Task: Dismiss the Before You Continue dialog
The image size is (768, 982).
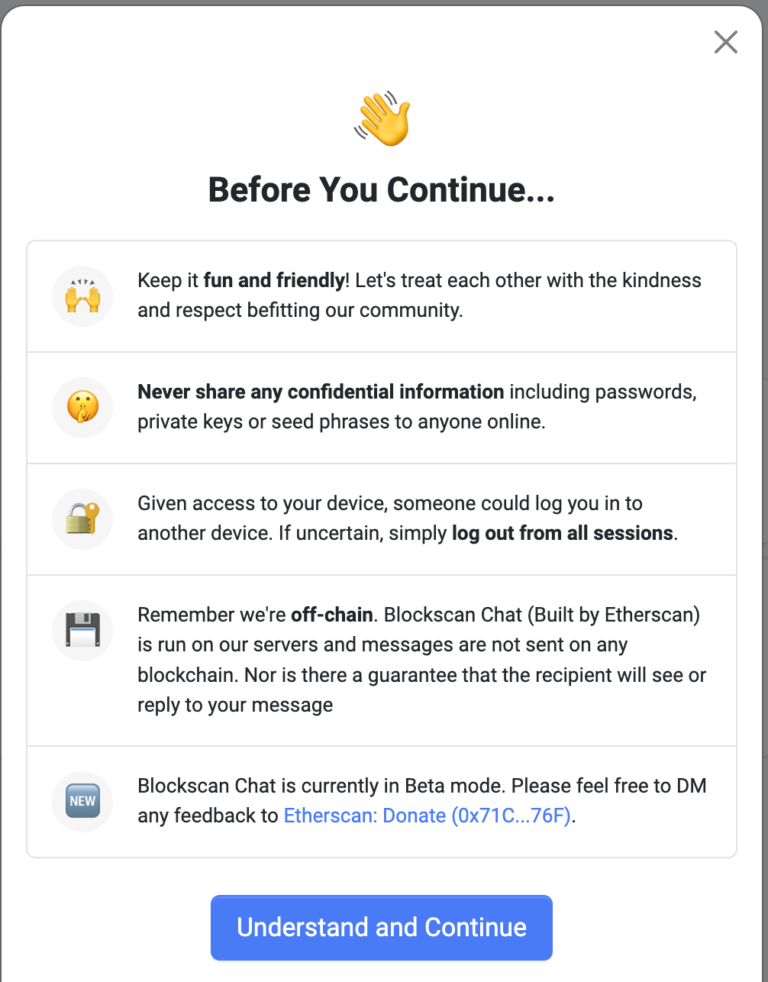Action: (725, 42)
